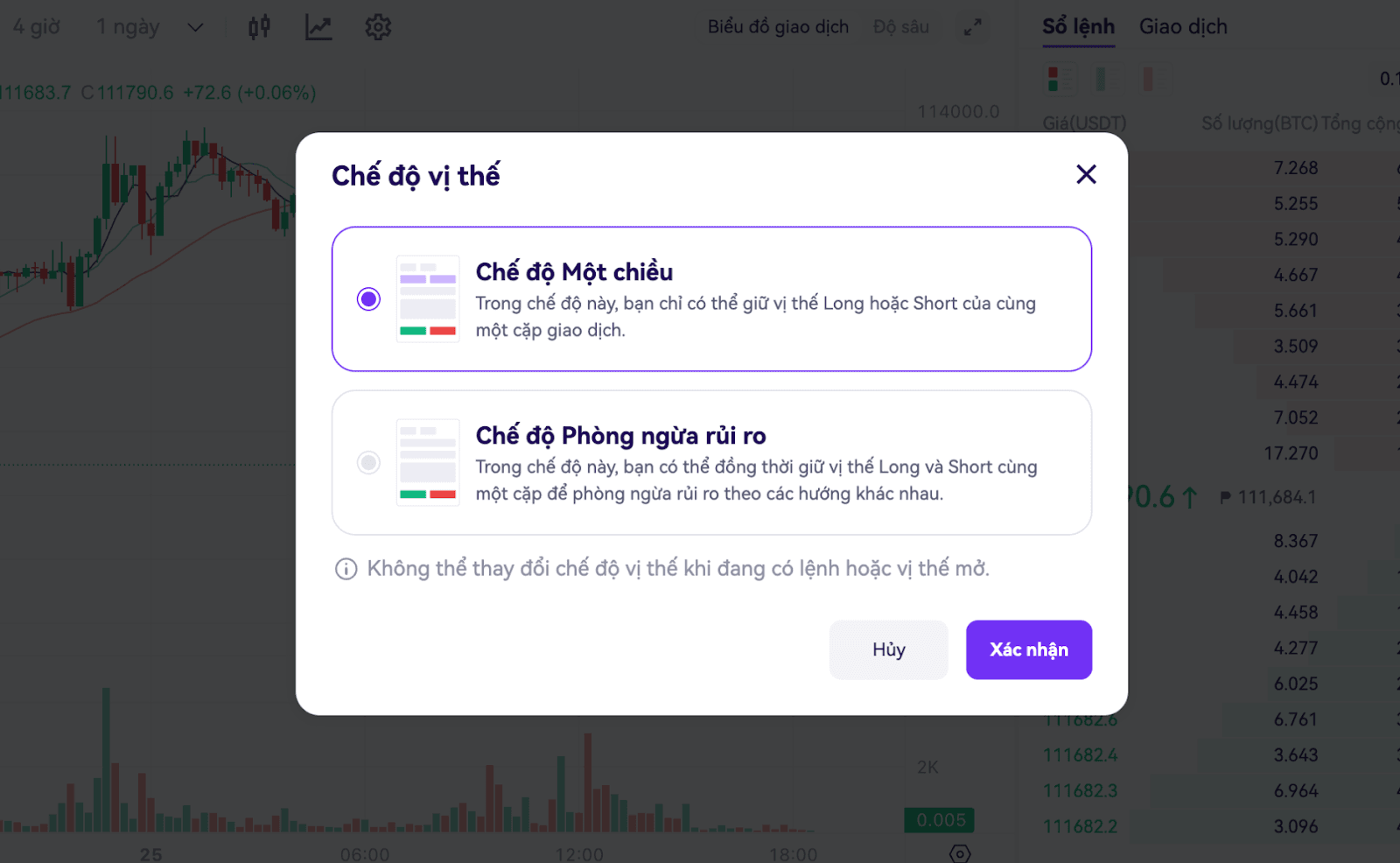The height and width of the screenshot is (863, 1400).
Task: Click the info icon beside the warning note
Action: click(x=346, y=570)
